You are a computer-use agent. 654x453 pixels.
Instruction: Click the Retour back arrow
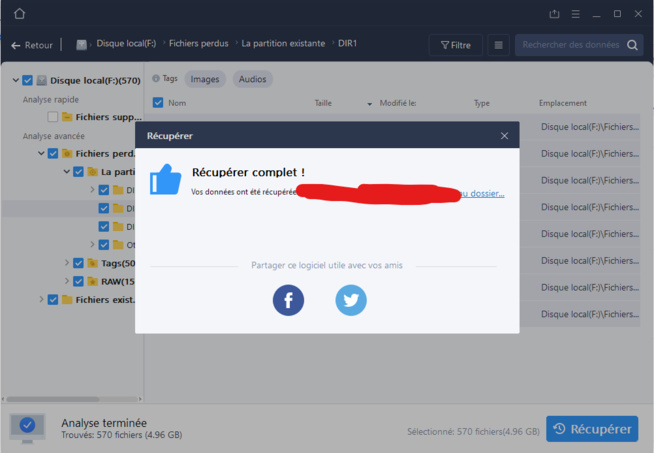[x=16, y=45]
